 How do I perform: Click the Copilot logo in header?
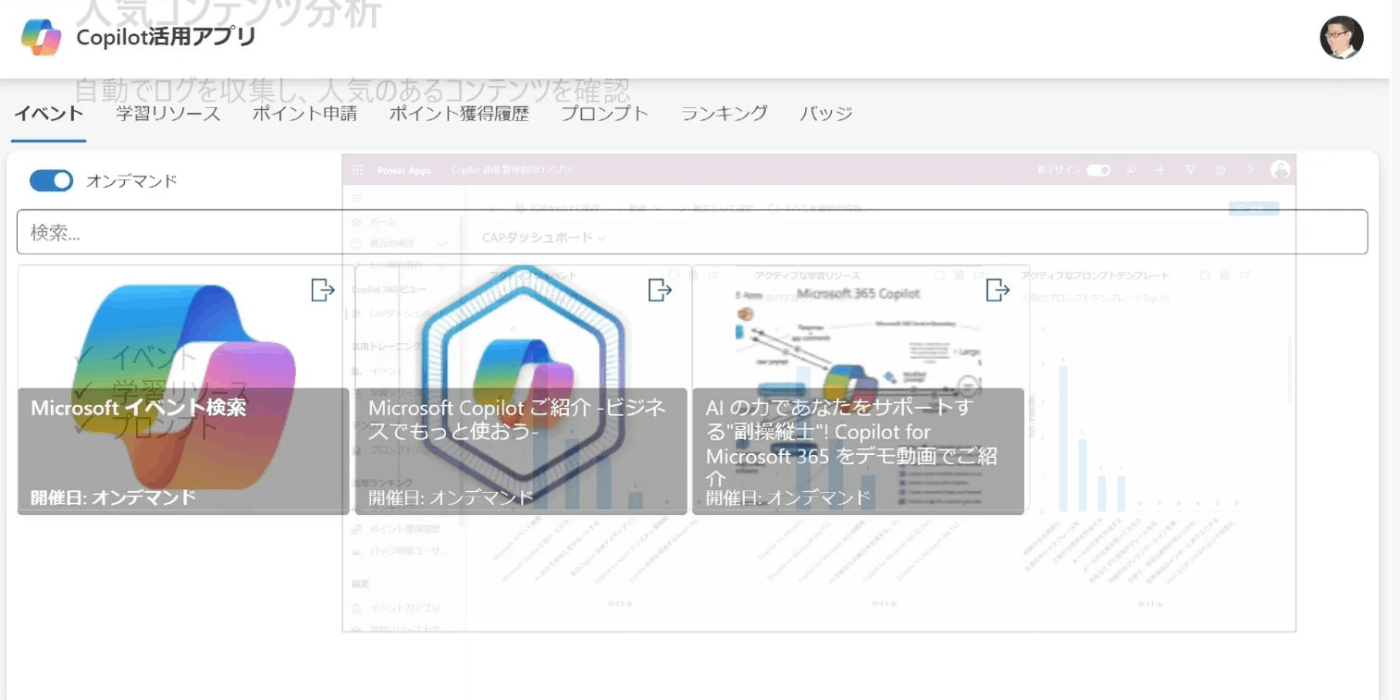click(x=41, y=37)
